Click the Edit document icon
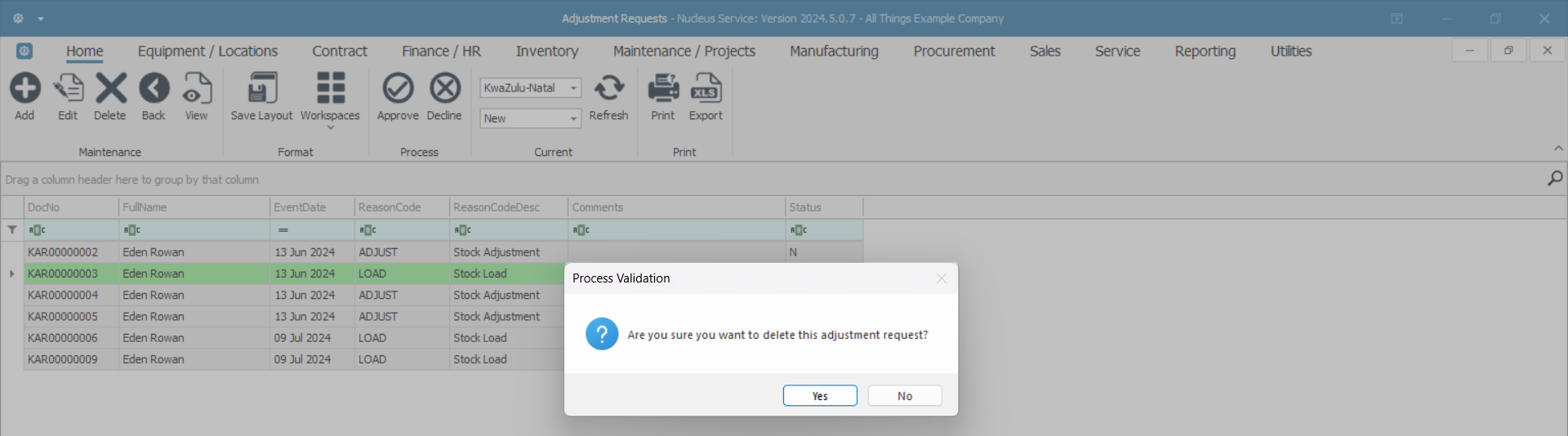Viewport: 1568px width, 436px height. 68,88
